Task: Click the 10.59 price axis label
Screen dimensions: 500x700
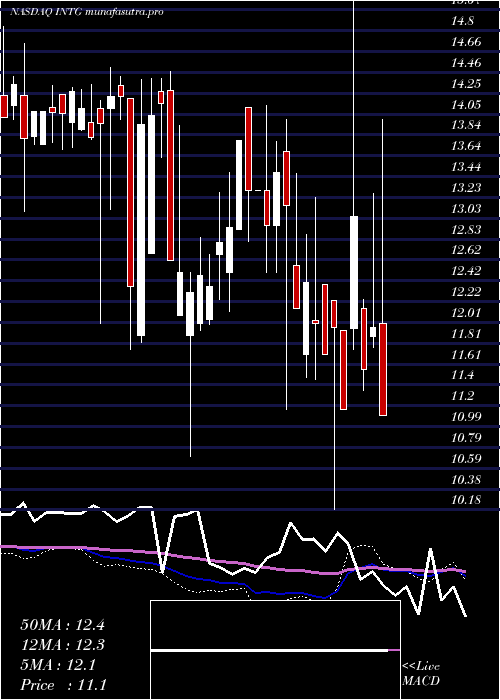Action: [467, 459]
